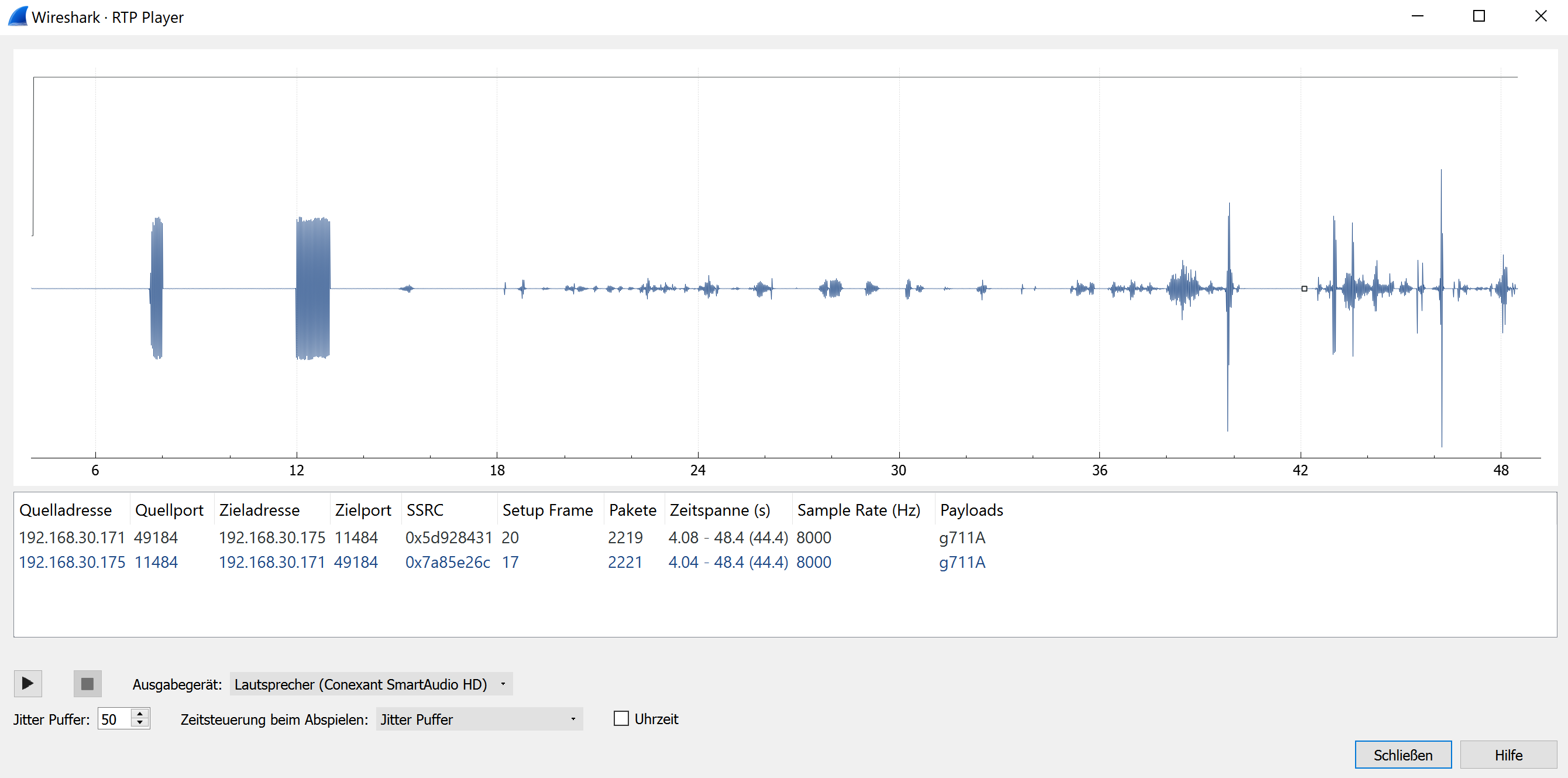Start playback with the play button
The image size is (1568, 778).
pyautogui.click(x=28, y=683)
